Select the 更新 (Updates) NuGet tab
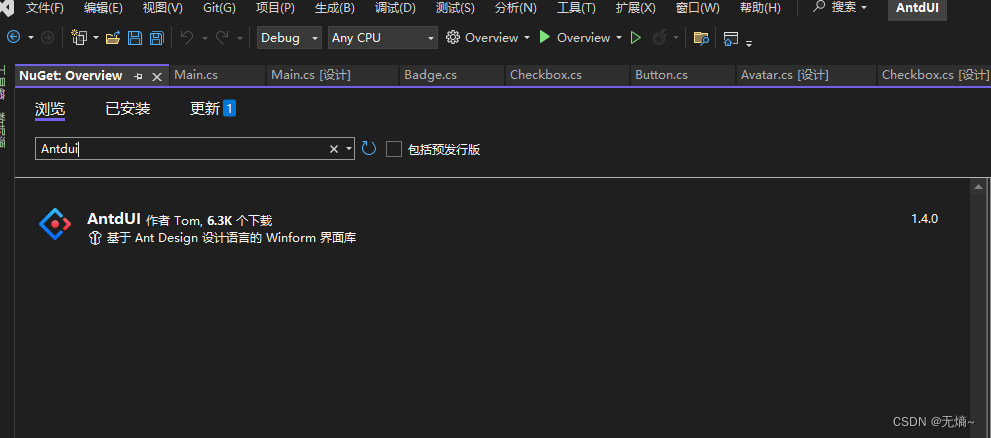Image resolution: width=991 pixels, height=438 pixels. click(x=212, y=109)
